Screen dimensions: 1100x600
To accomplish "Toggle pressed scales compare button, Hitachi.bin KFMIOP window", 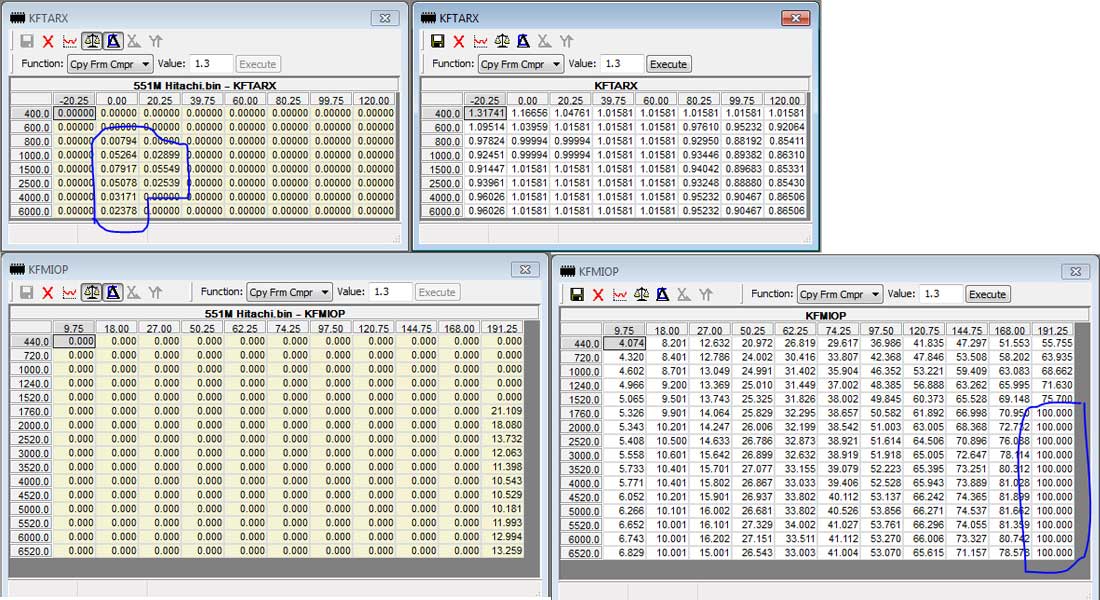I will pyautogui.click(x=92, y=292).
